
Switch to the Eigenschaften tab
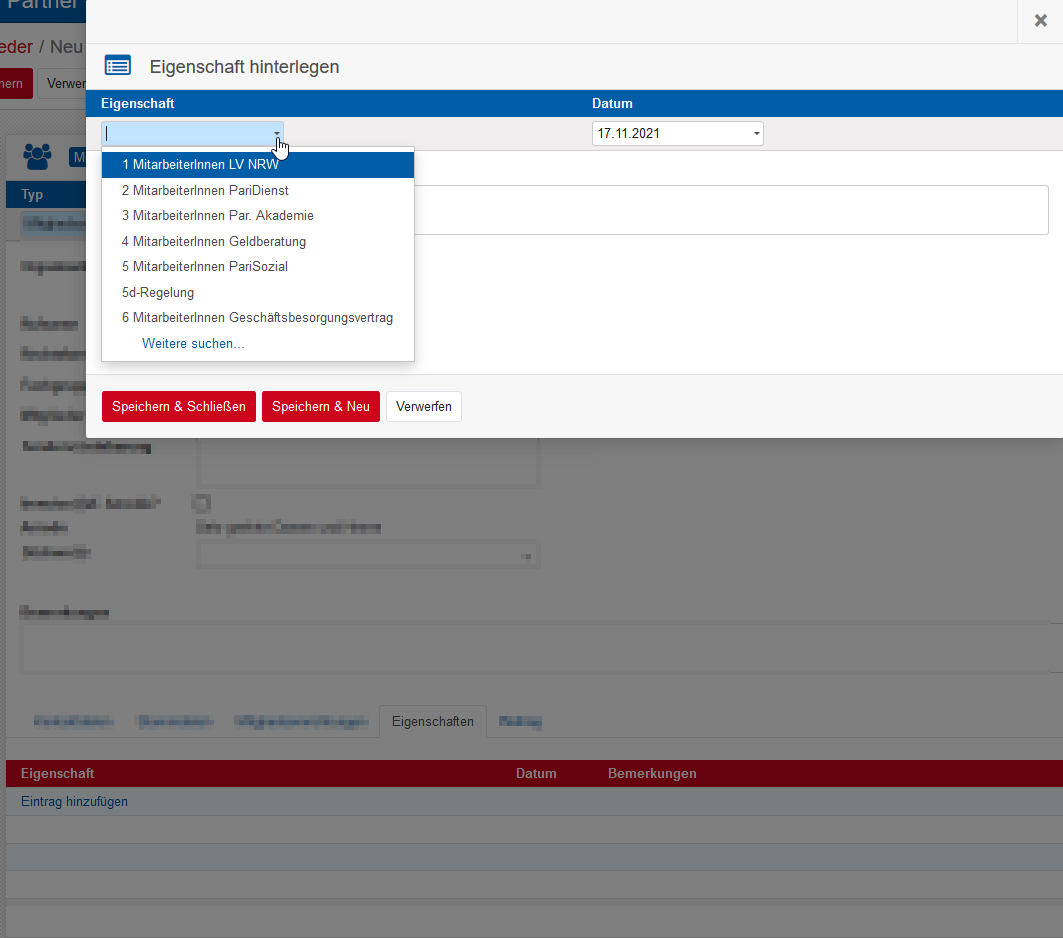[x=433, y=721]
